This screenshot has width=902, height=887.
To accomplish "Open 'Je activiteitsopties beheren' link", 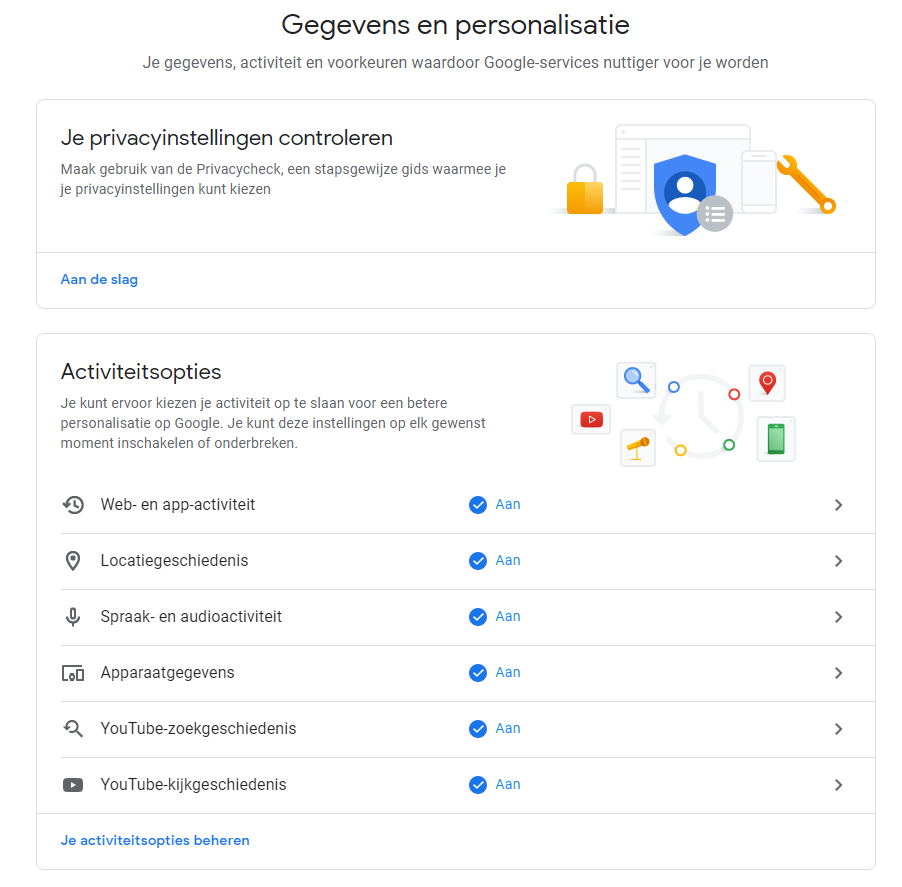I will pyautogui.click(x=155, y=841).
